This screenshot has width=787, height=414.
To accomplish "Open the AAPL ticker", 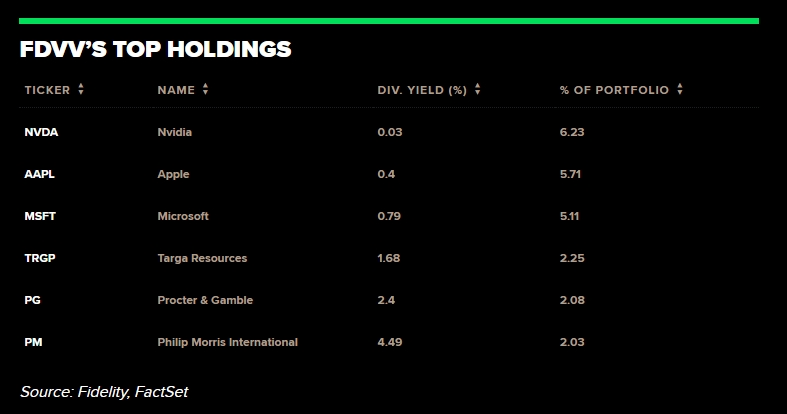I will [40, 174].
